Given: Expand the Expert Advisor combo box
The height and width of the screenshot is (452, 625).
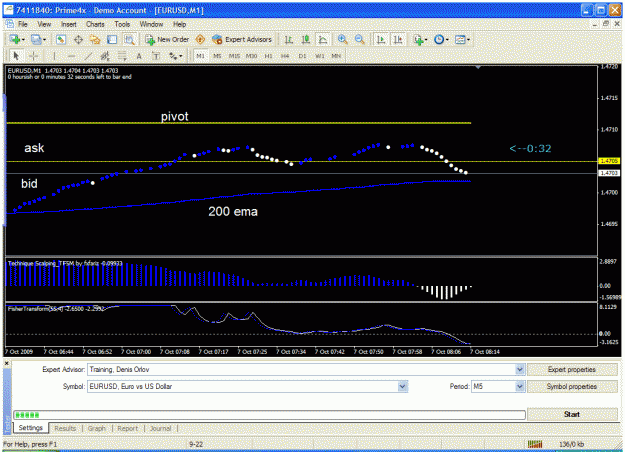Looking at the screenshot, I should [x=519, y=369].
